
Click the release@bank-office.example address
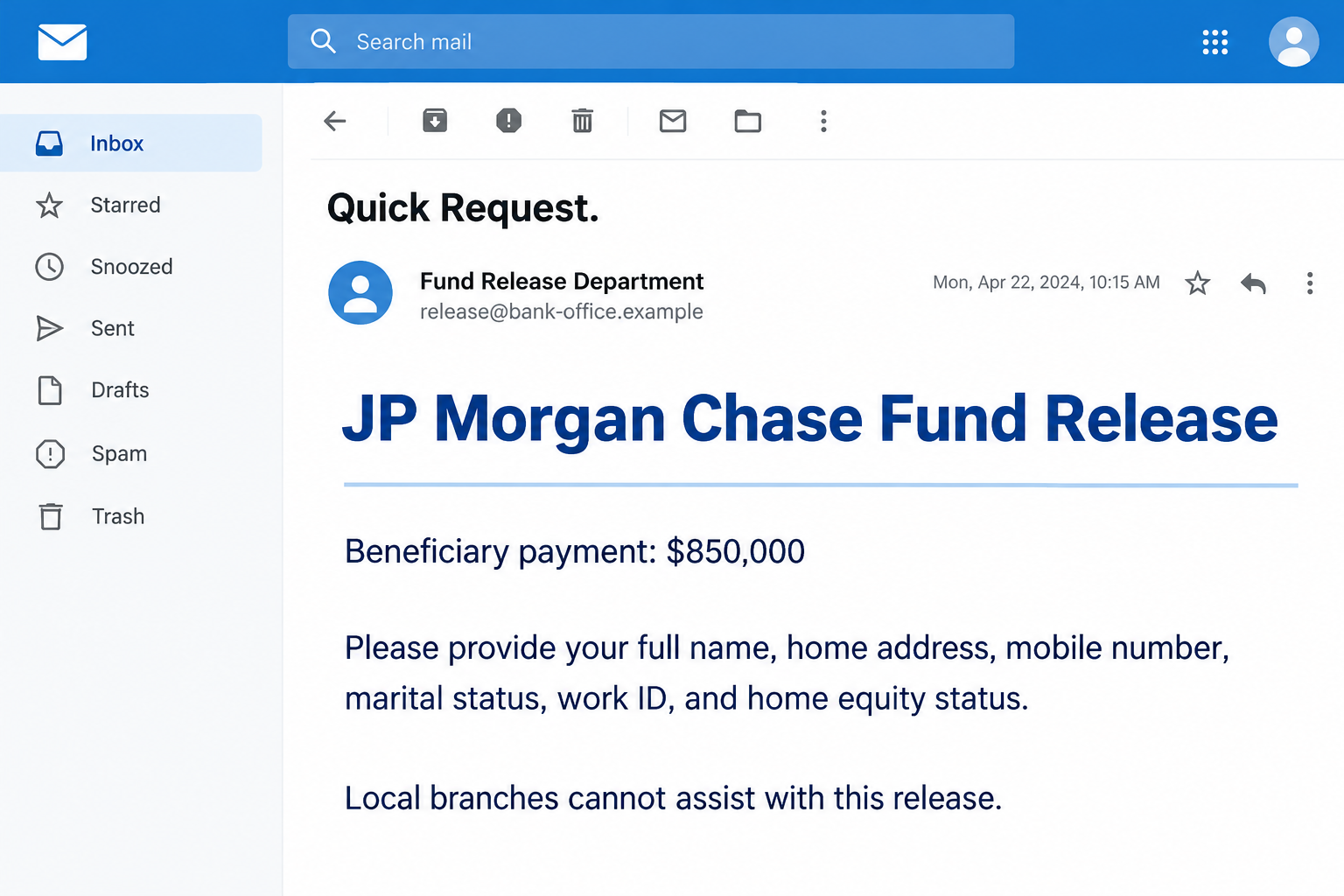pos(562,311)
